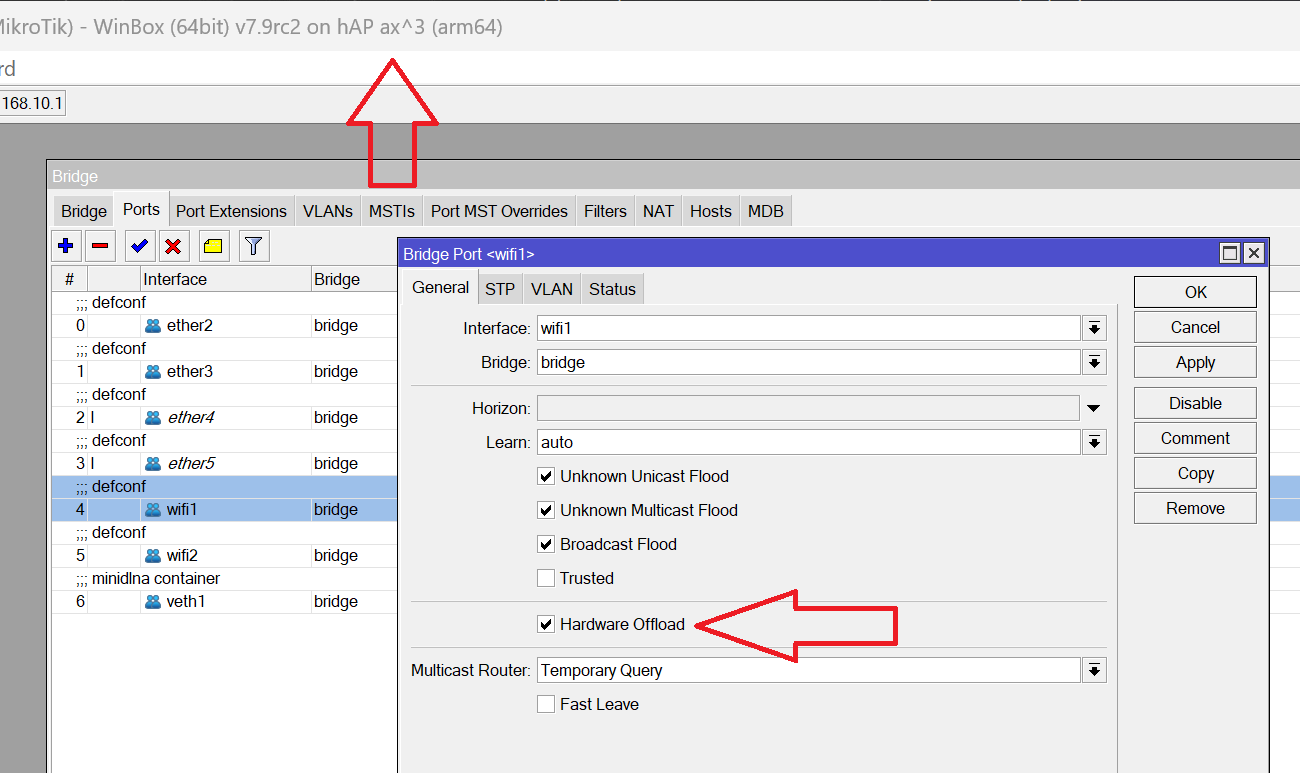This screenshot has height=773, width=1300.
Task: Open the filter funnel tool
Action: (254, 245)
